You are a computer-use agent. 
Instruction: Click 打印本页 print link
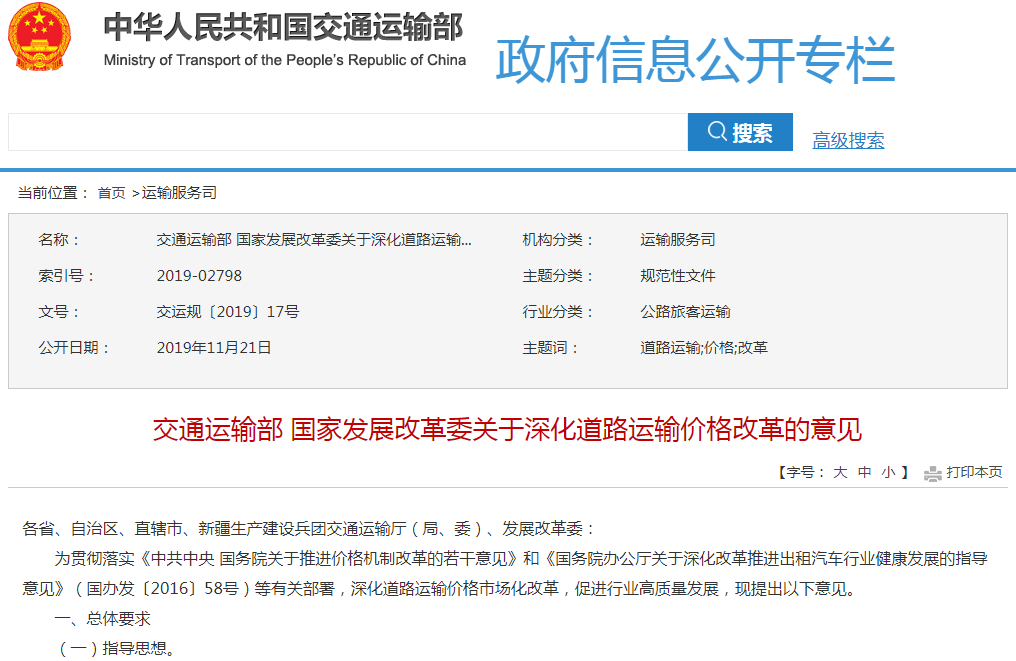pos(974,472)
